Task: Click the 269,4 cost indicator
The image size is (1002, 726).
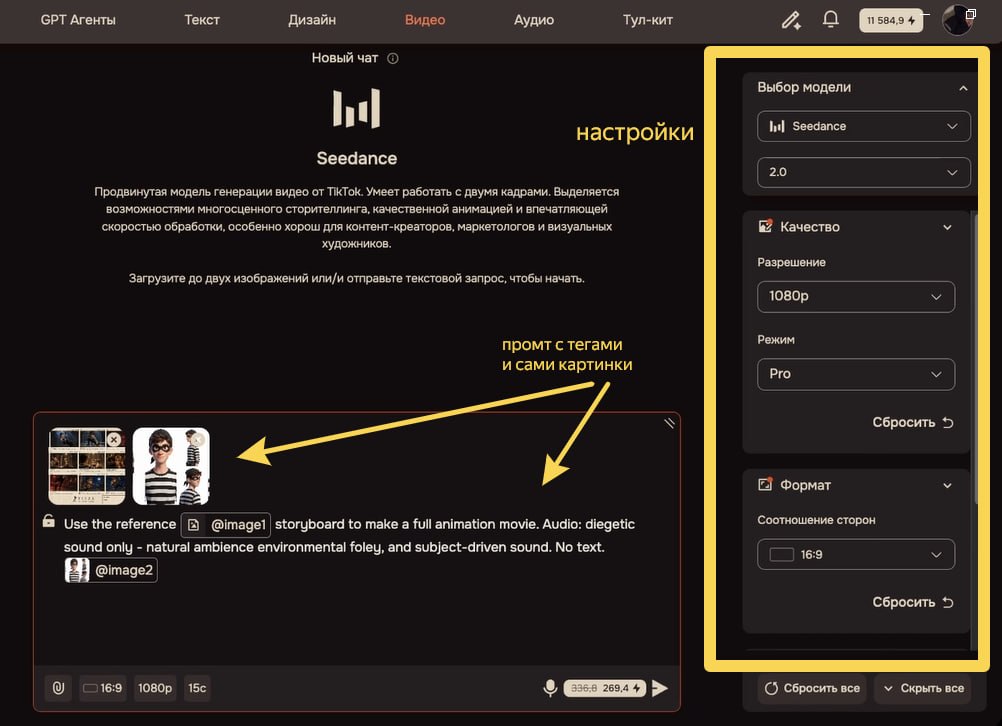Action: pos(605,688)
